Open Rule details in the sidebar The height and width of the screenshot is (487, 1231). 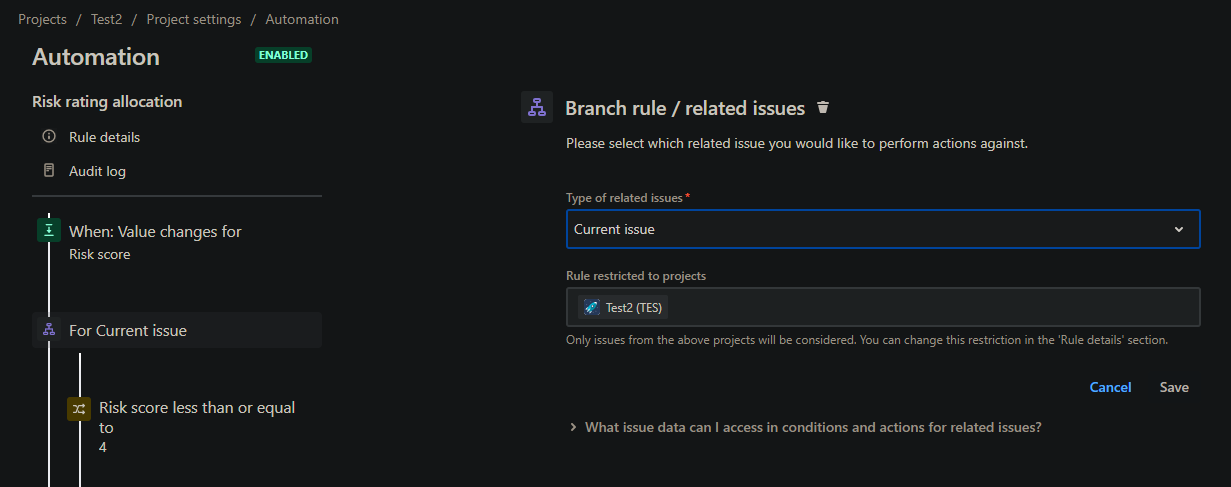point(104,137)
